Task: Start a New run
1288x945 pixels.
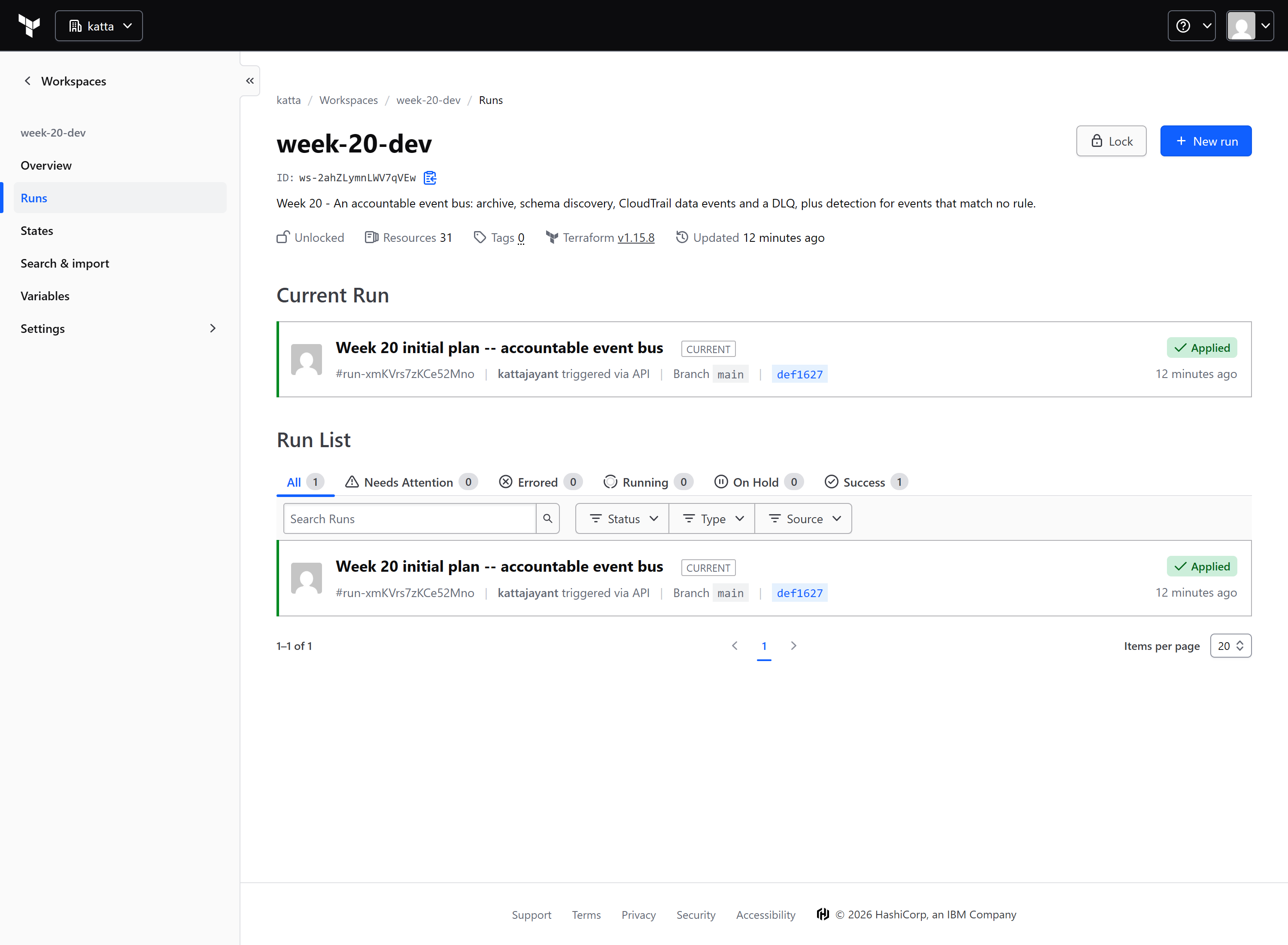Action: click(1206, 141)
